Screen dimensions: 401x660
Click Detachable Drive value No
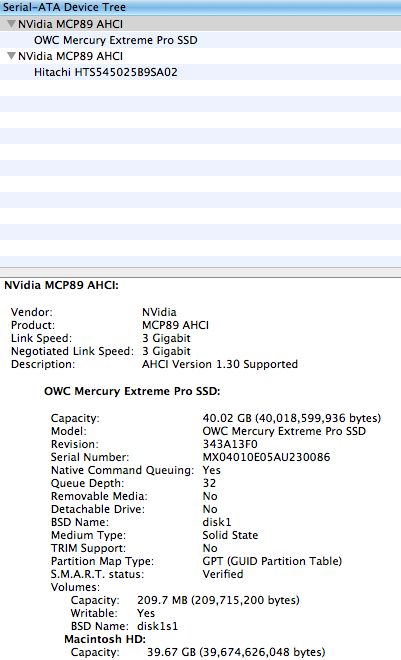click(210, 510)
